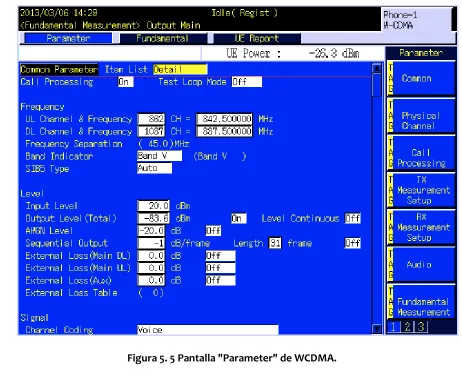Change External Loss (Main DL) Off dropdown

pyautogui.click(x=220, y=256)
